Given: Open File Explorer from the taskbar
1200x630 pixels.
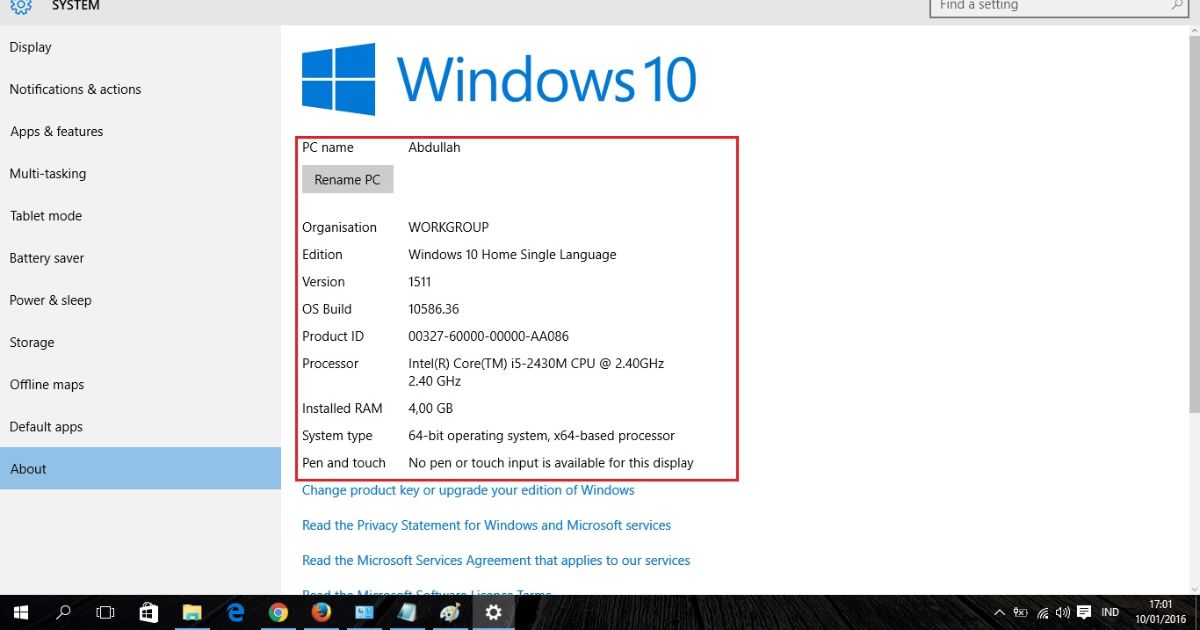Looking at the screenshot, I should tap(191, 613).
